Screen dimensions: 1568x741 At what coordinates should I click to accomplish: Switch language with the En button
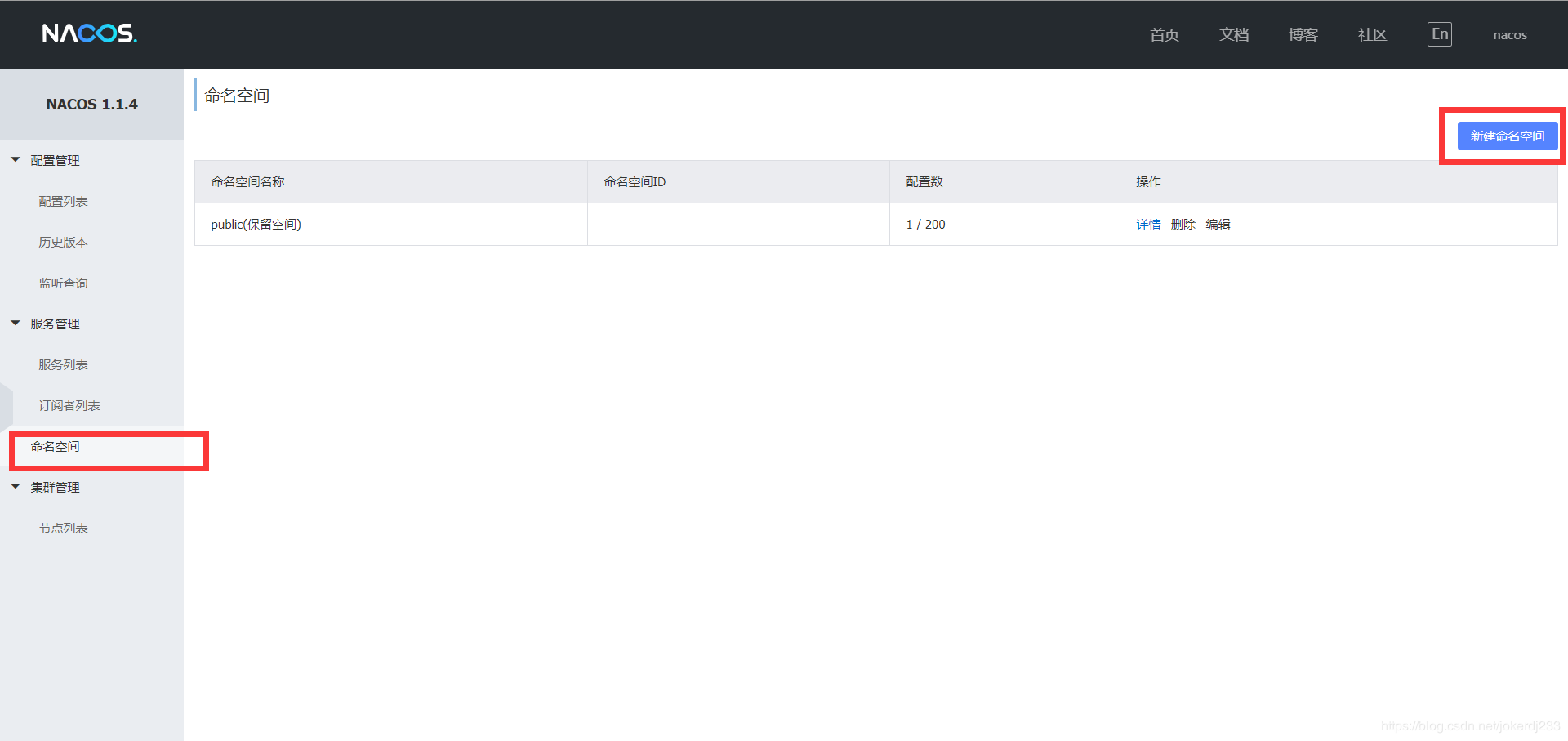click(x=1439, y=34)
